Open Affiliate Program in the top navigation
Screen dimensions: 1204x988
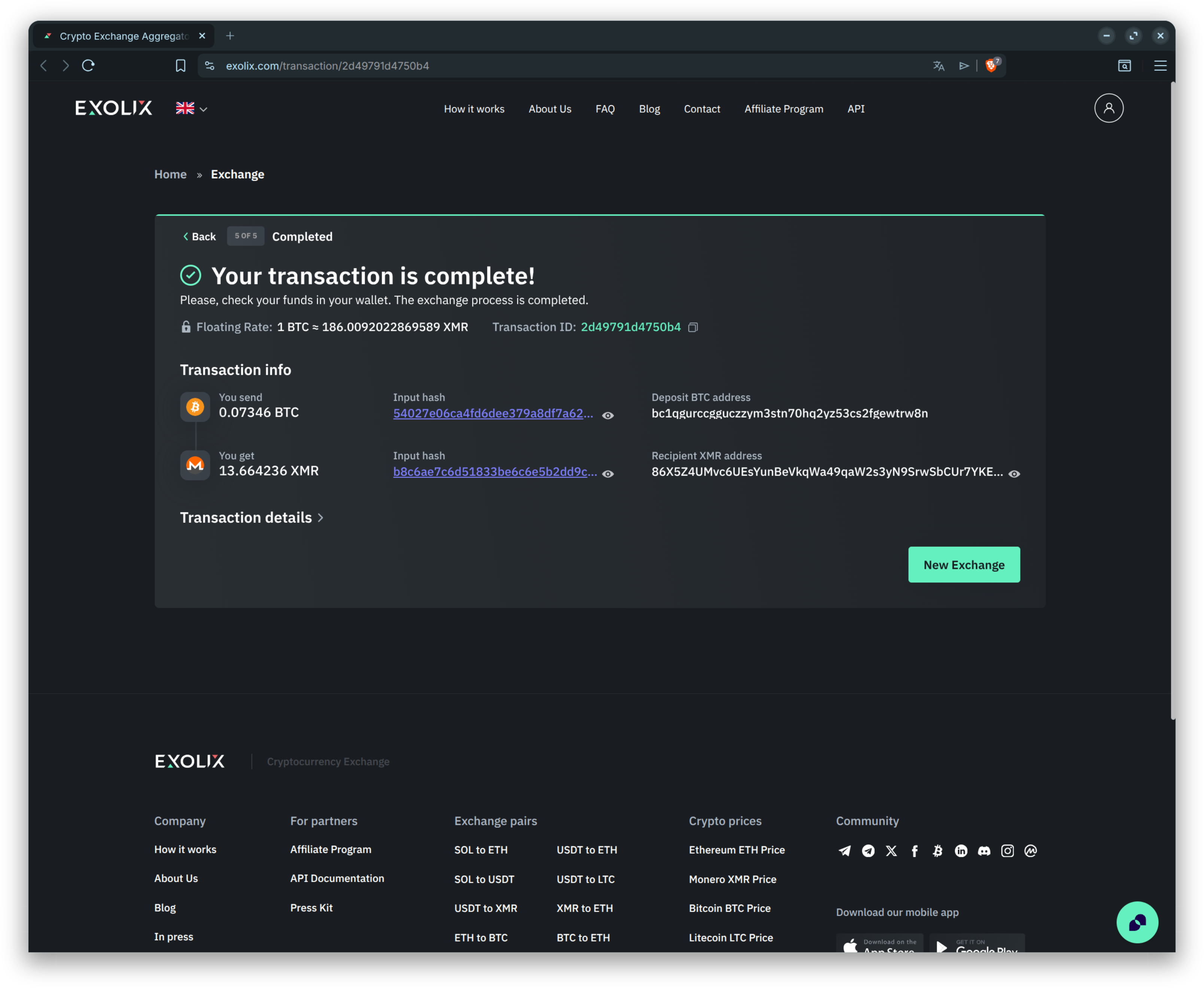click(783, 109)
